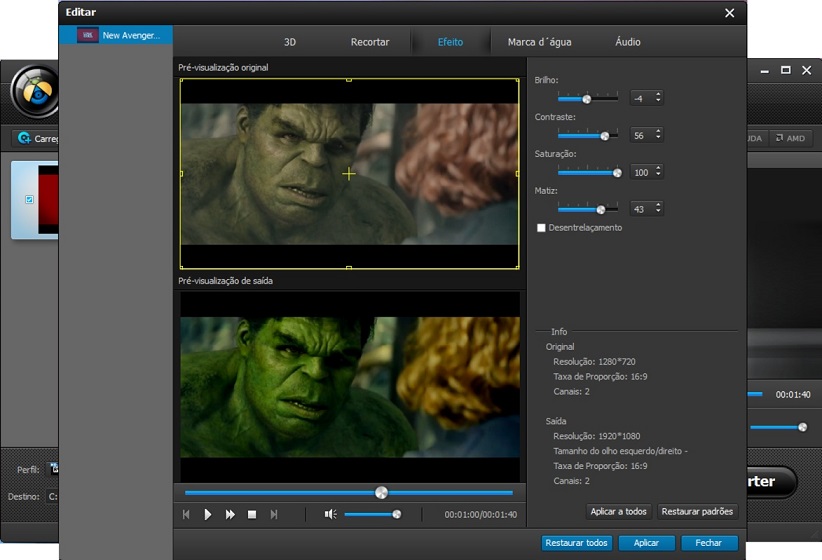Click the video thumbnail in main window
Viewport: 822px width, 560px height.
(48, 200)
